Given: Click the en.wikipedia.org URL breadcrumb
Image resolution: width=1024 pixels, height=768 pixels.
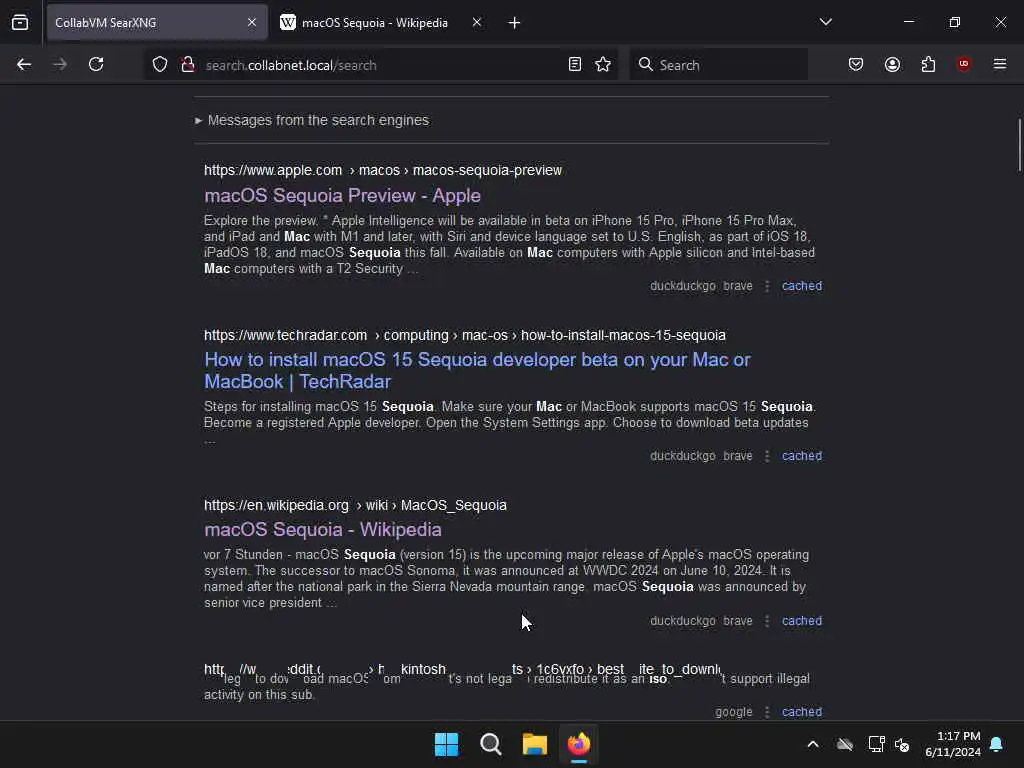Looking at the screenshot, I should coord(355,505).
